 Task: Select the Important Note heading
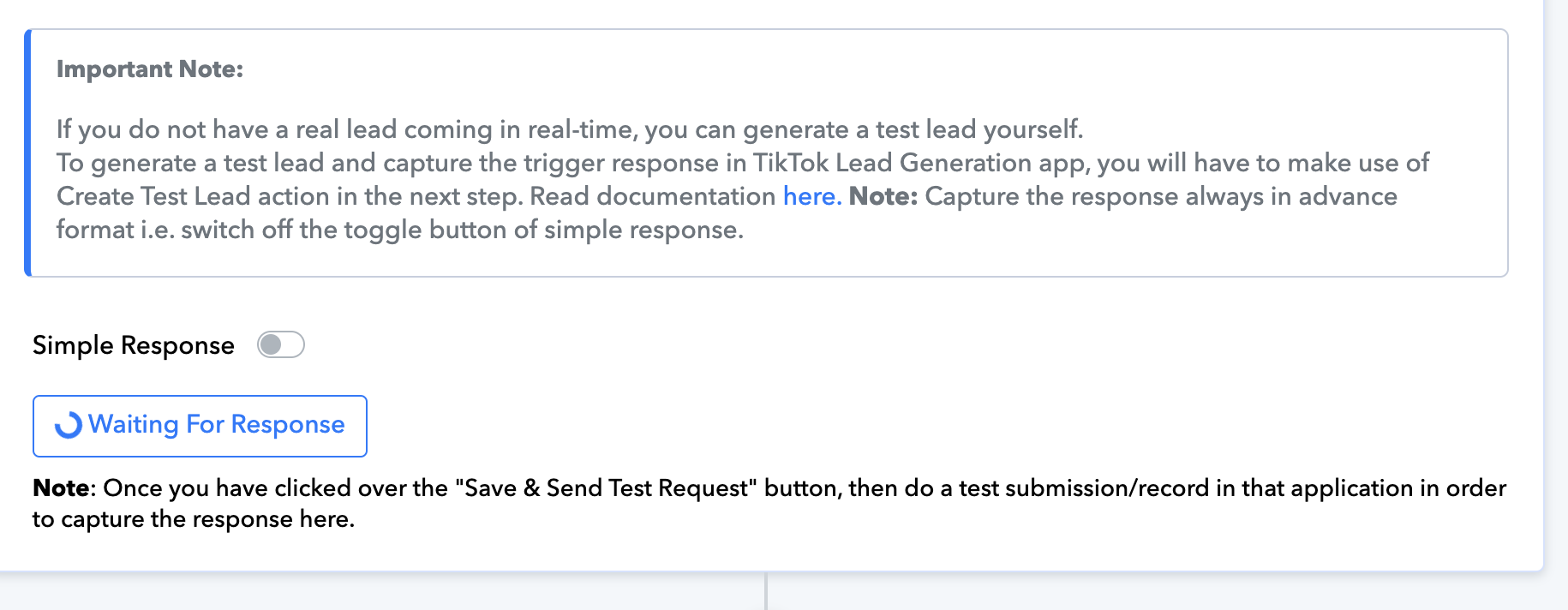pos(150,69)
